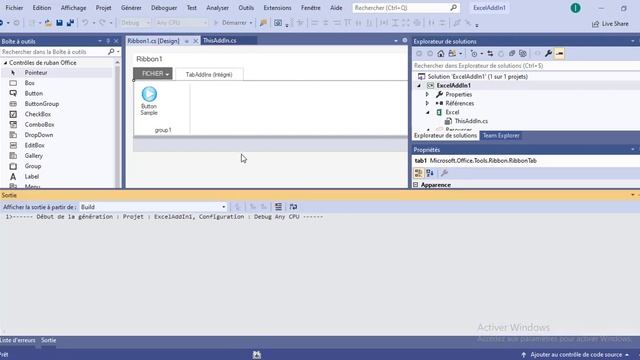Click the Démarrer start button
Screen dimensions: 640x360
coord(230,23)
